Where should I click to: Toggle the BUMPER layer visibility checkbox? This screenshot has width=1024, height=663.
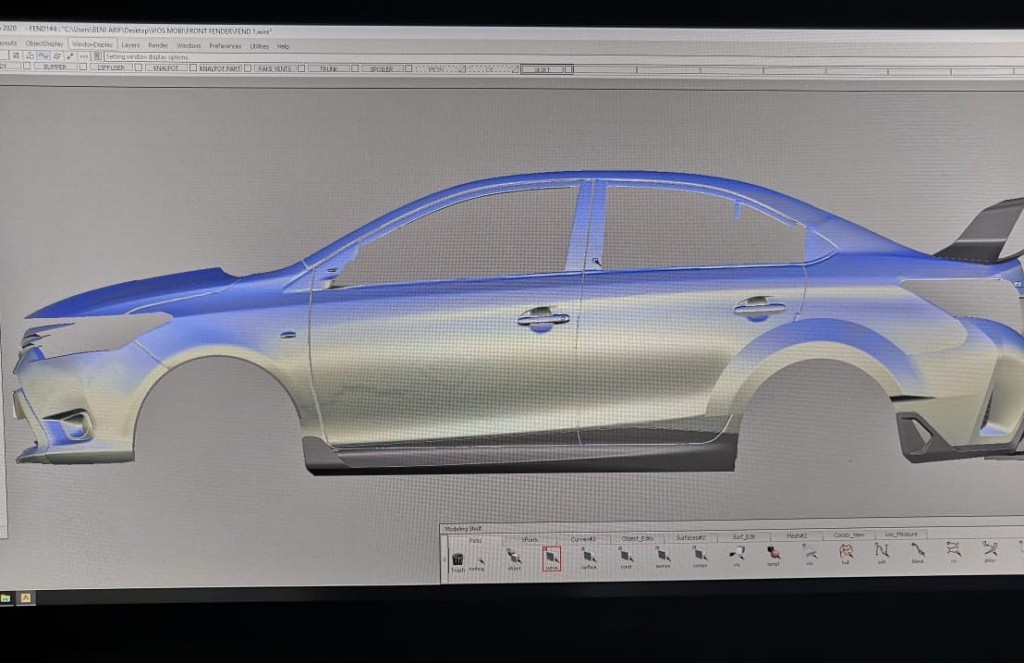point(29,67)
